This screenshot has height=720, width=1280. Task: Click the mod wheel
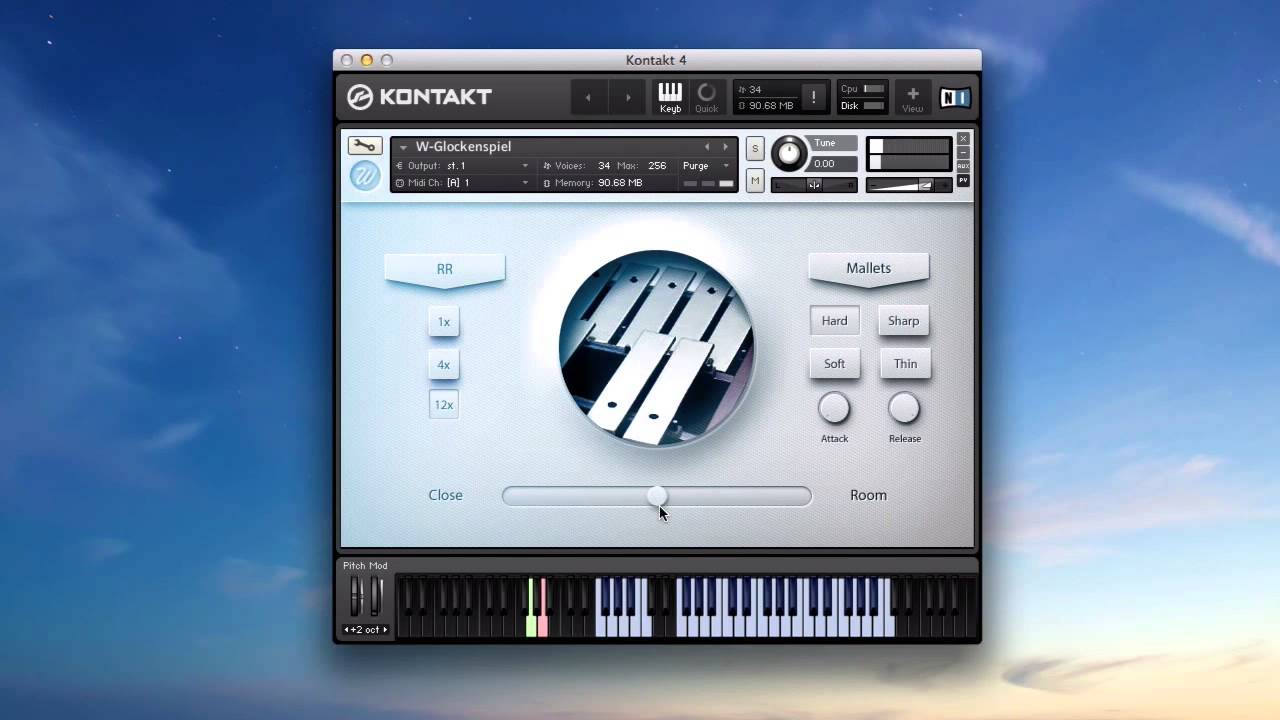coord(376,596)
